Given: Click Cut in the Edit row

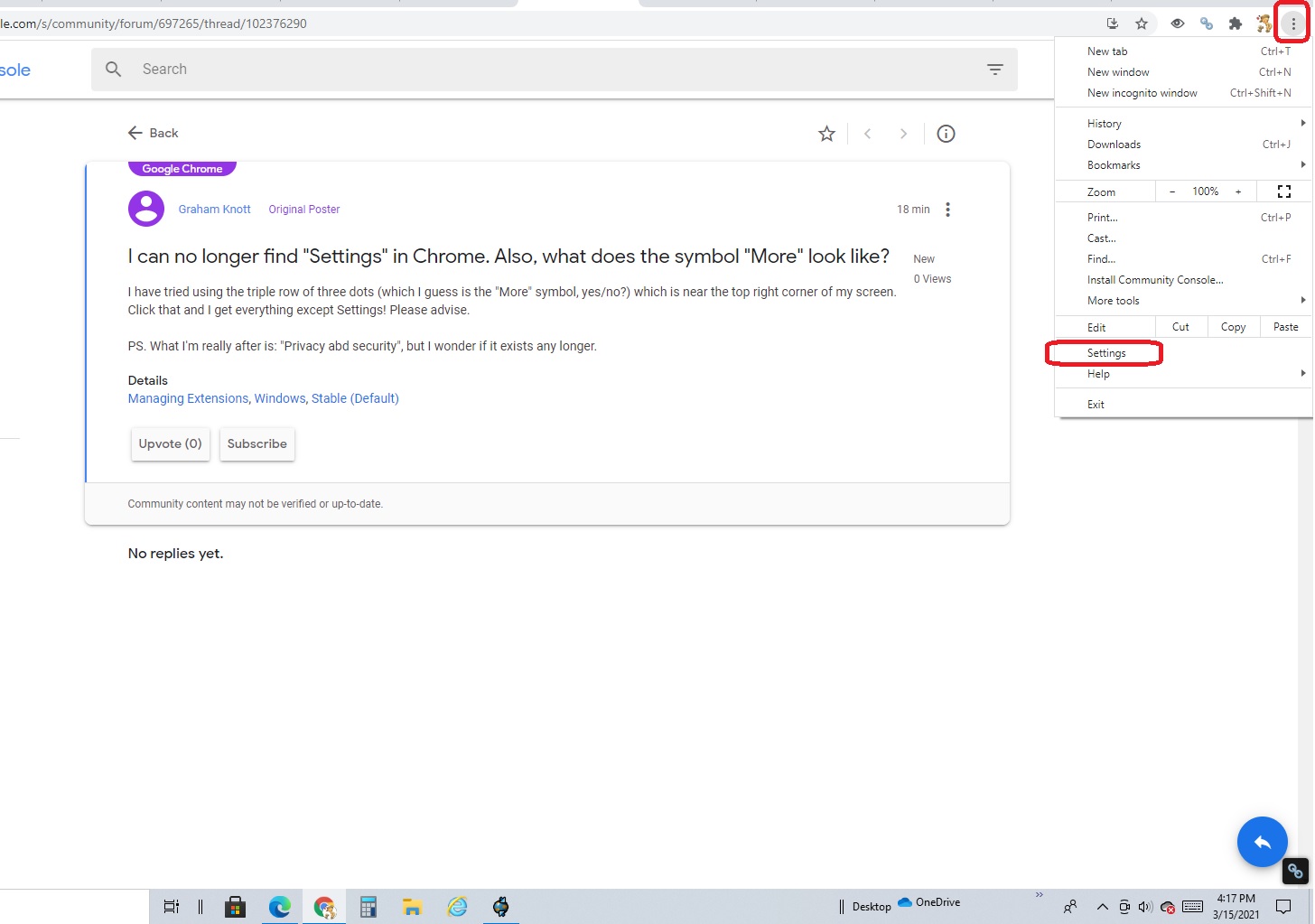Looking at the screenshot, I should pyautogui.click(x=1180, y=327).
